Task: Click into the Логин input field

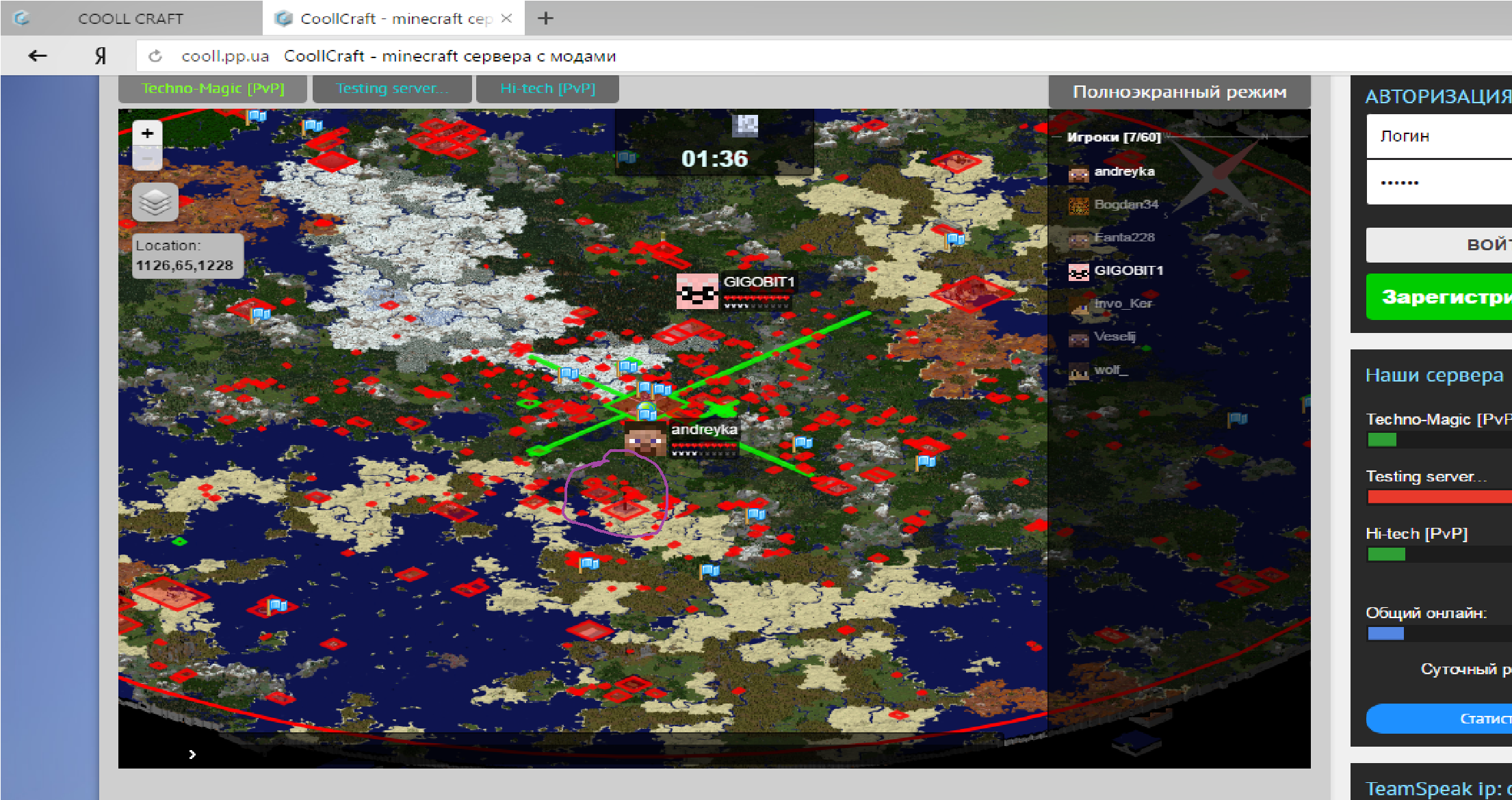Action: click(1437, 137)
